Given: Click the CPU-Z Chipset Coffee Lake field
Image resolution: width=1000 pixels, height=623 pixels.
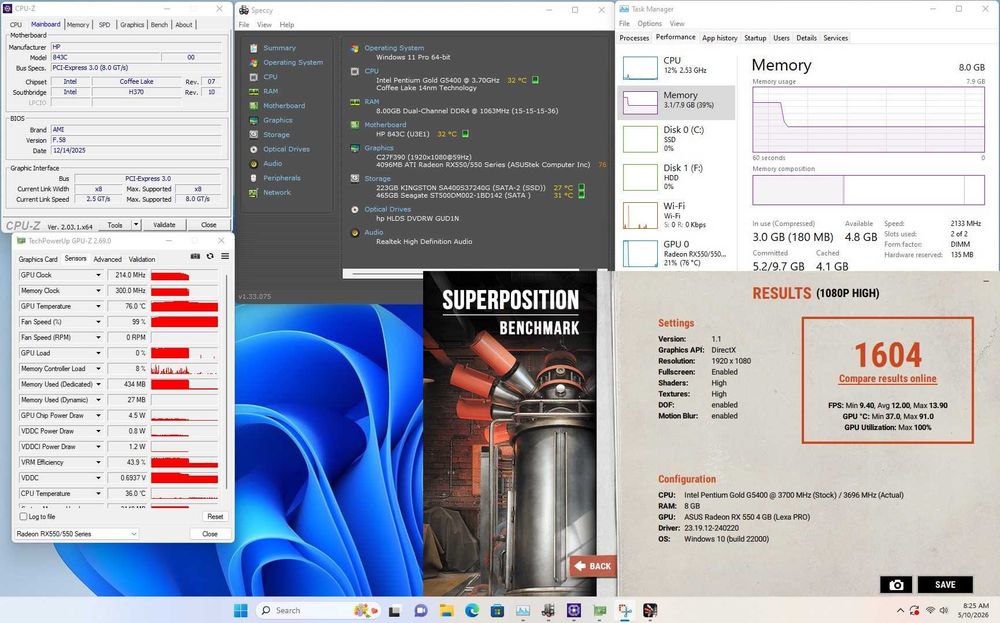Looking at the screenshot, I should (136, 82).
